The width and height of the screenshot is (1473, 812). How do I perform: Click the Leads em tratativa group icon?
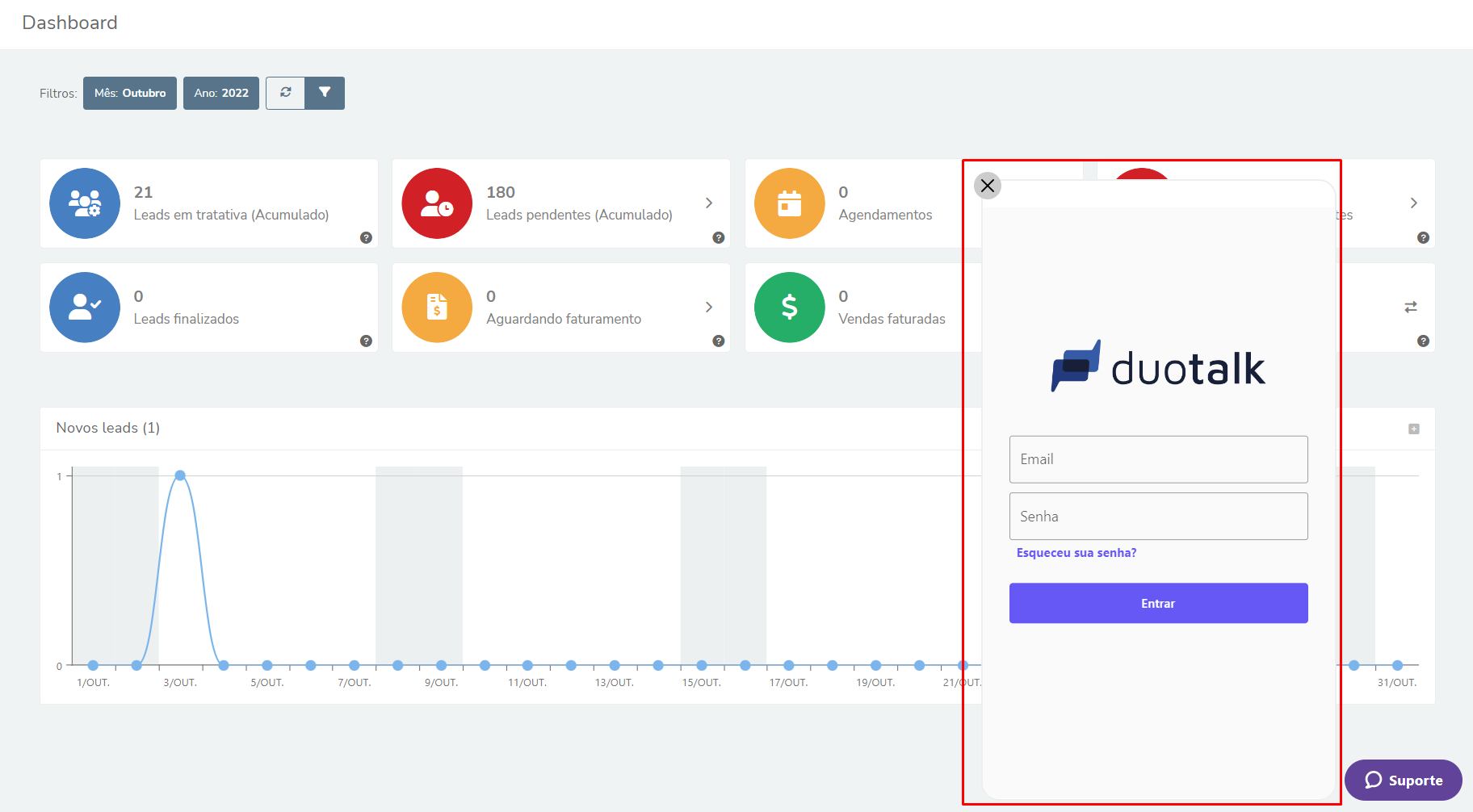[85, 203]
